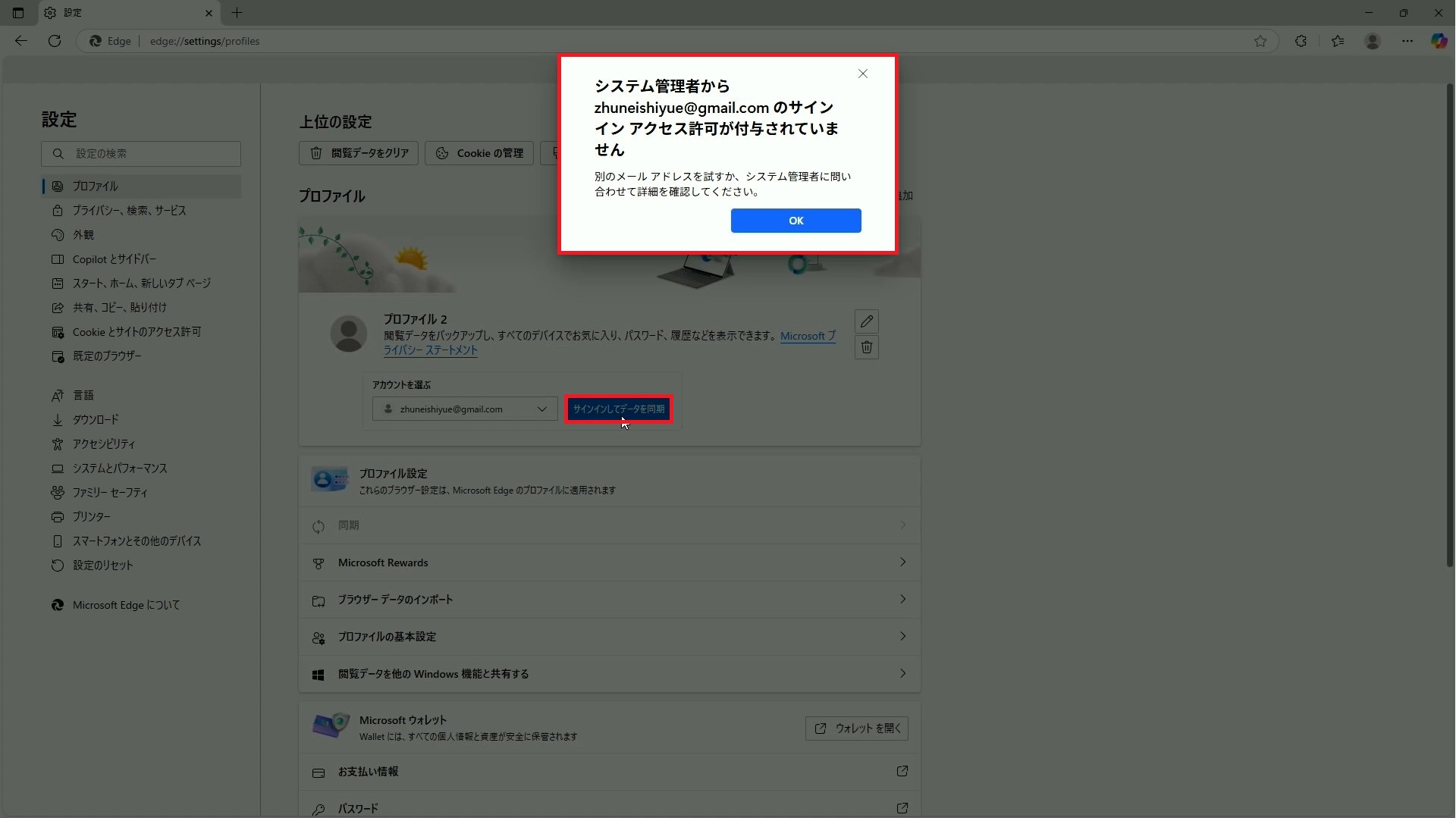1456x818 pixels.
Task: Select ダウンロード in settings sidebar
Action: (96, 420)
